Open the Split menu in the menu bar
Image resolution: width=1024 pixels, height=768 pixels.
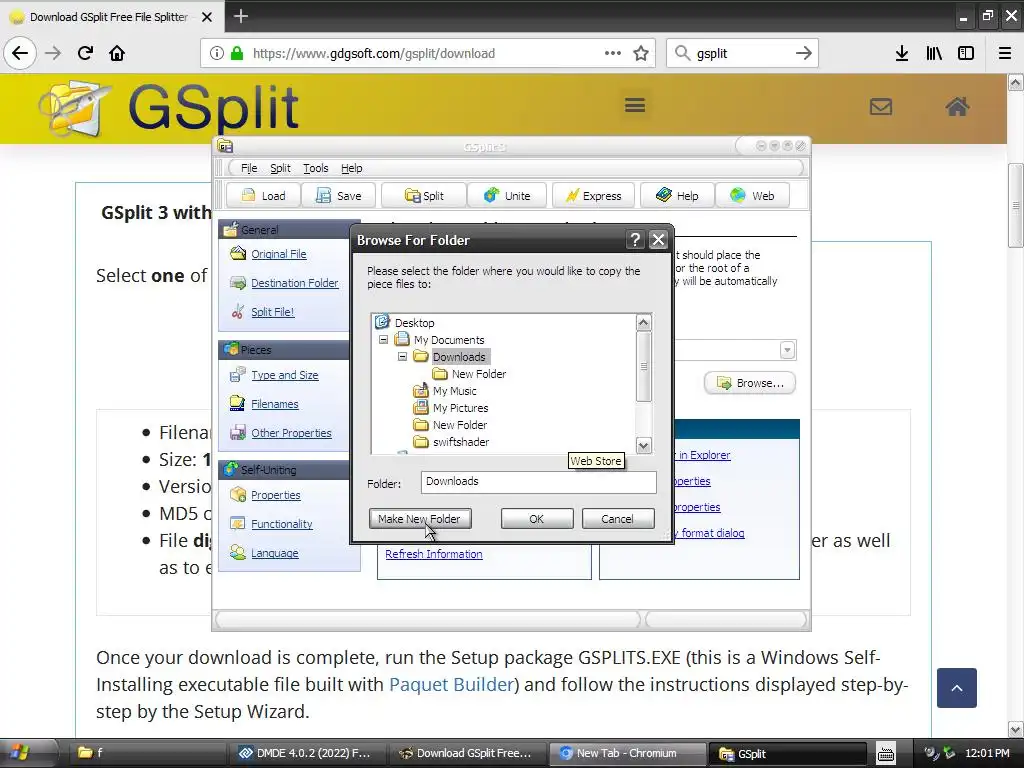[280, 168]
